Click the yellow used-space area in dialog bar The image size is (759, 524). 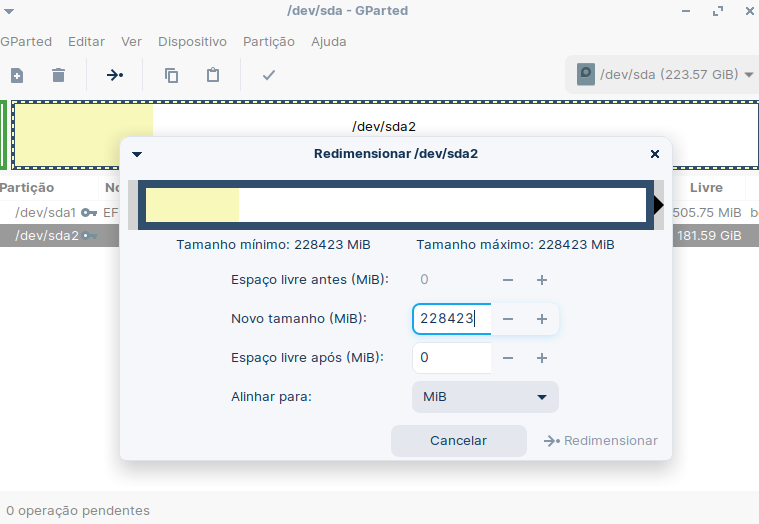pos(192,205)
